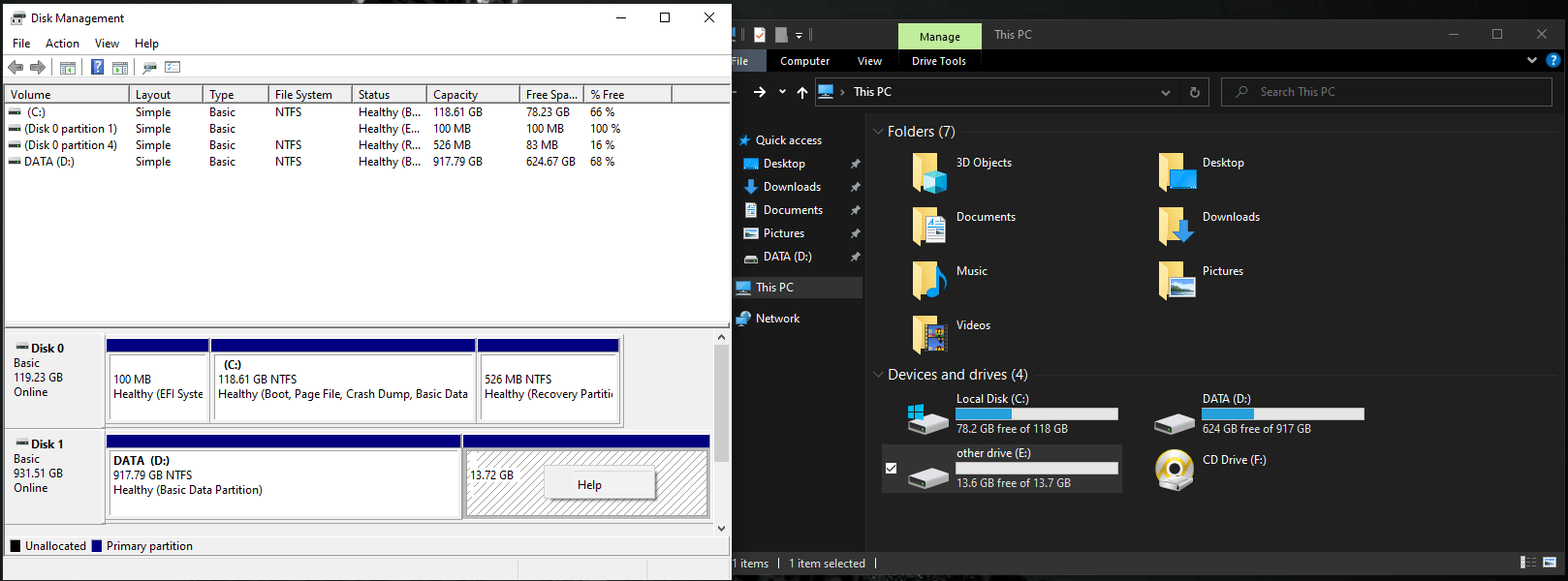The width and height of the screenshot is (1568, 581).
Task: Open Downloads in the Quick access sidebar
Action: (792, 187)
